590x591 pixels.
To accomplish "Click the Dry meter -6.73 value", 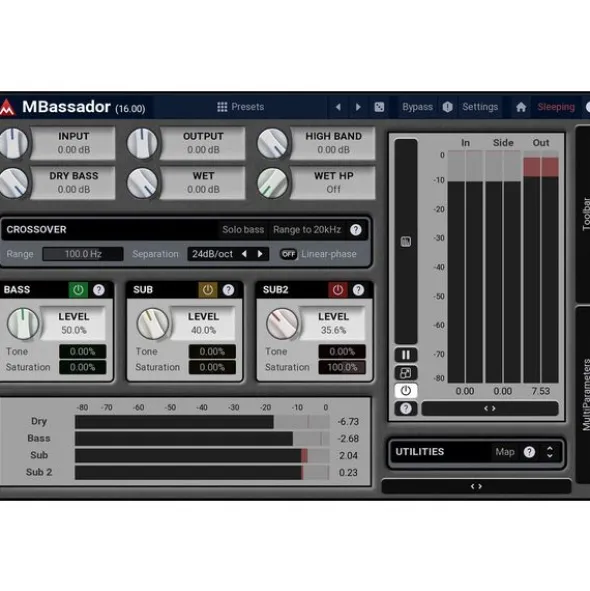I will click(348, 422).
